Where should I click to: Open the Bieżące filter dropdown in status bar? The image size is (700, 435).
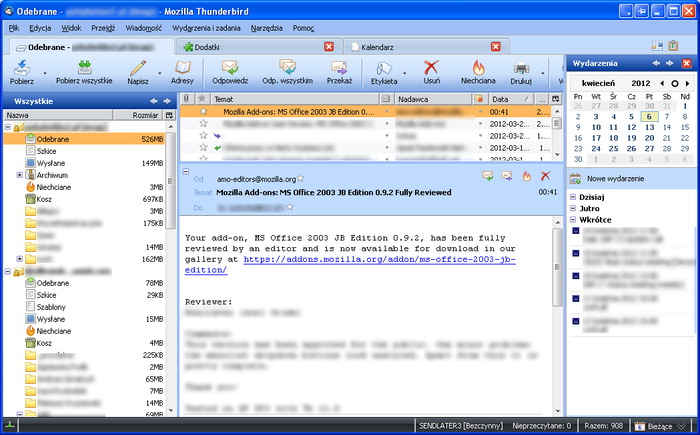[x=661, y=426]
